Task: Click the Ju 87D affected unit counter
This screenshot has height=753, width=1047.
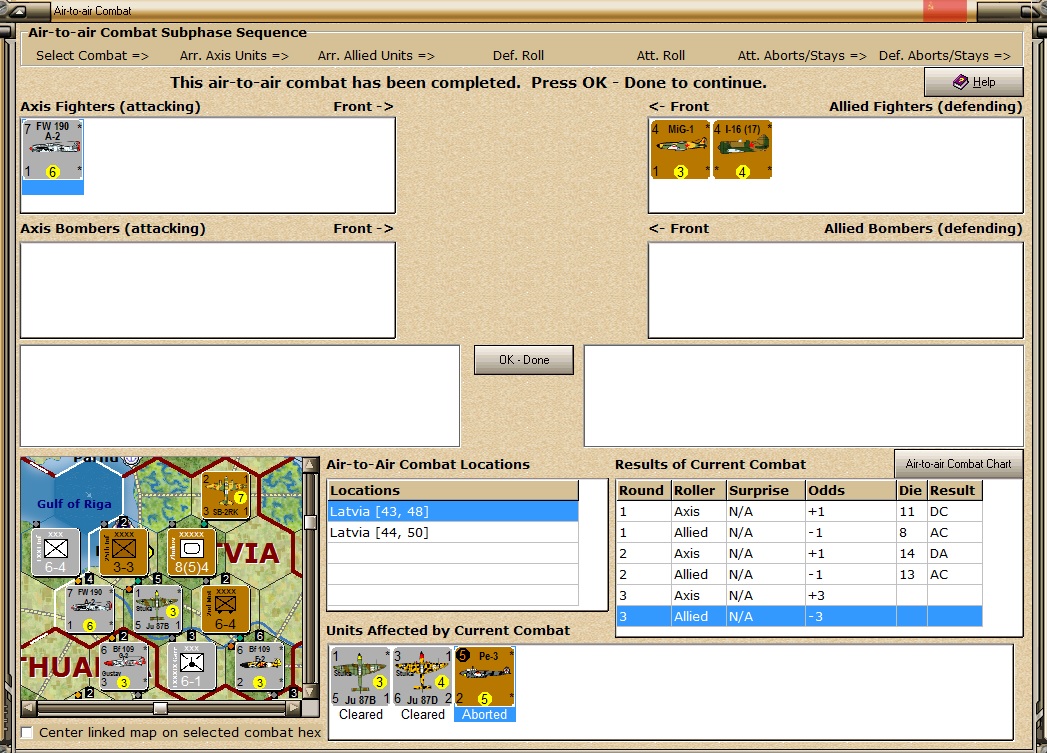Action: click(x=423, y=677)
